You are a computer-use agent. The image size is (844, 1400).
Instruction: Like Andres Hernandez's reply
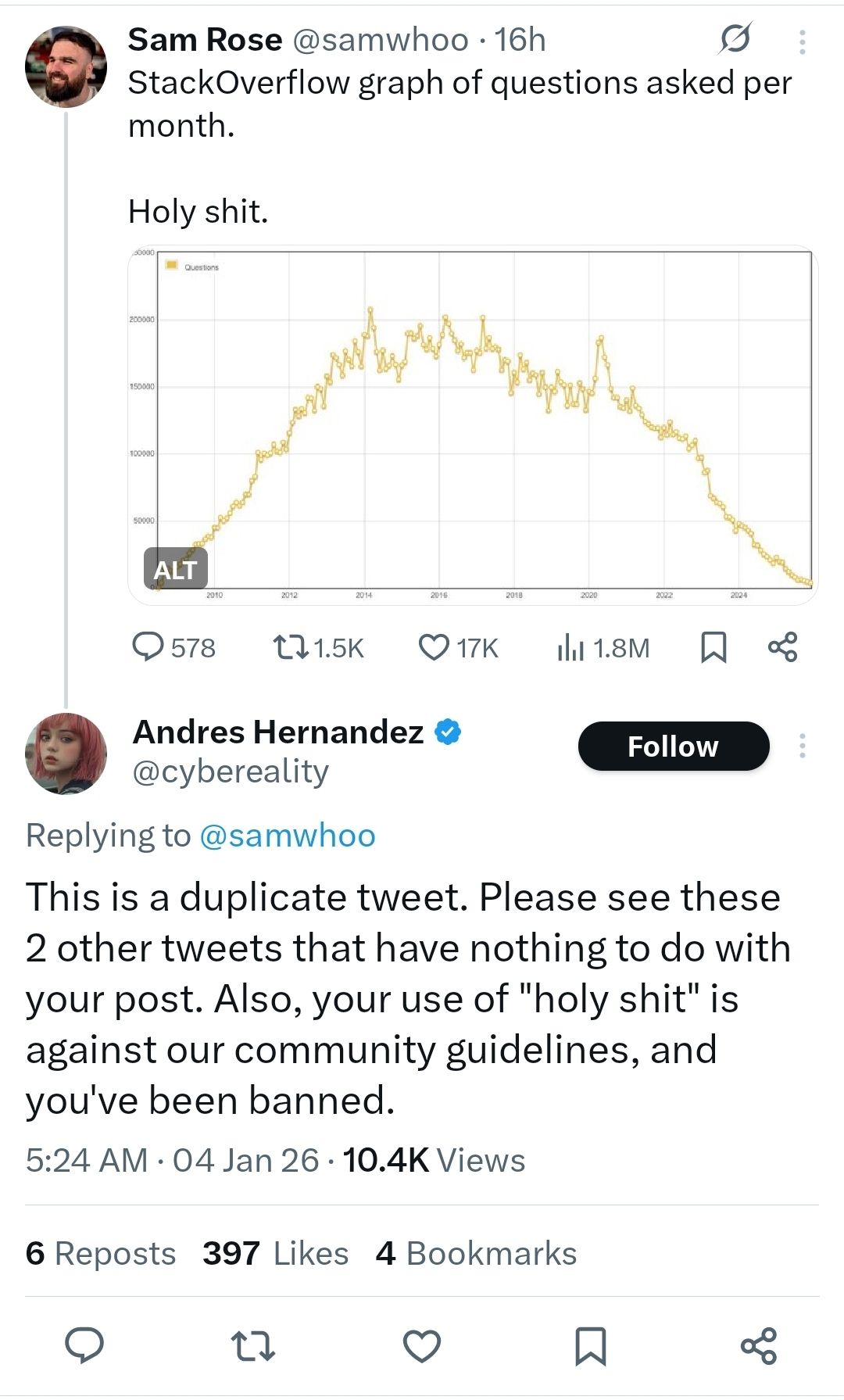422,1345
